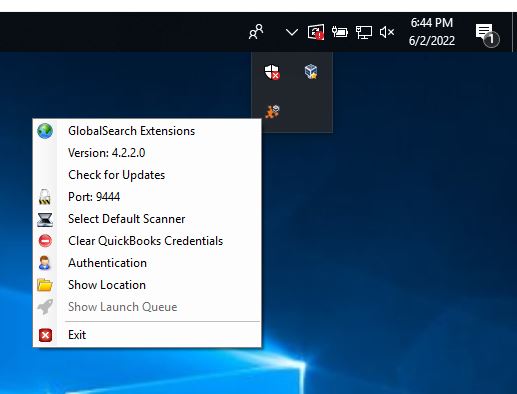Screen dimensions: 517x394
Task: Click the red X icon beside Exit
Action: click(45, 335)
